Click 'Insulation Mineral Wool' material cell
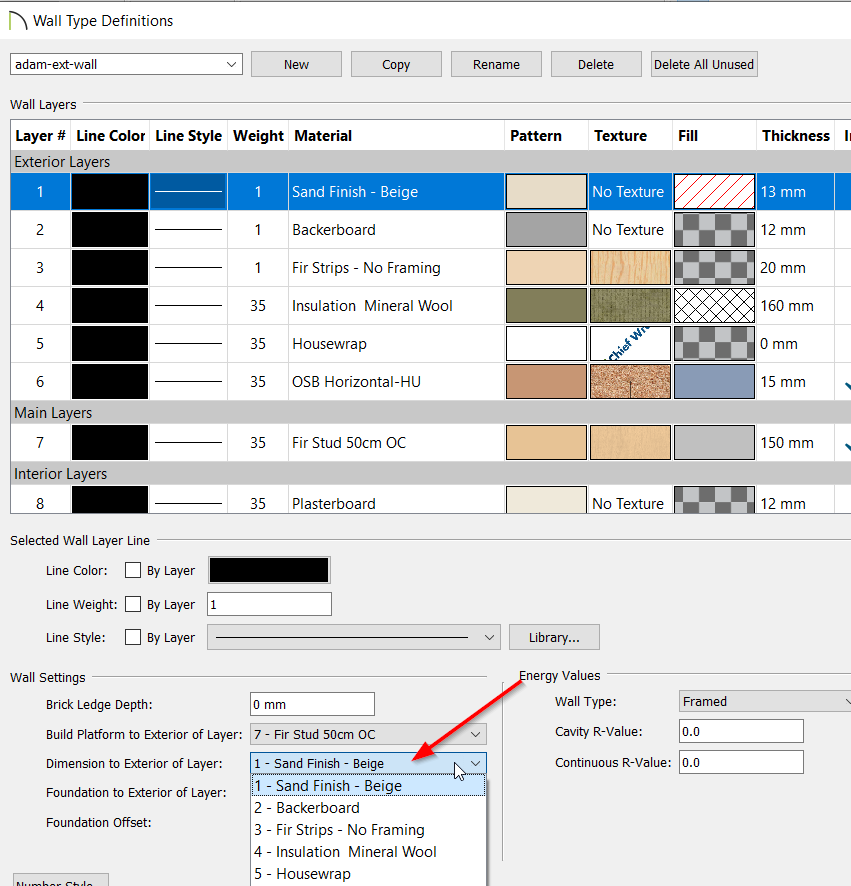This screenshot has height=886, width=851. (x=396, y=305)
